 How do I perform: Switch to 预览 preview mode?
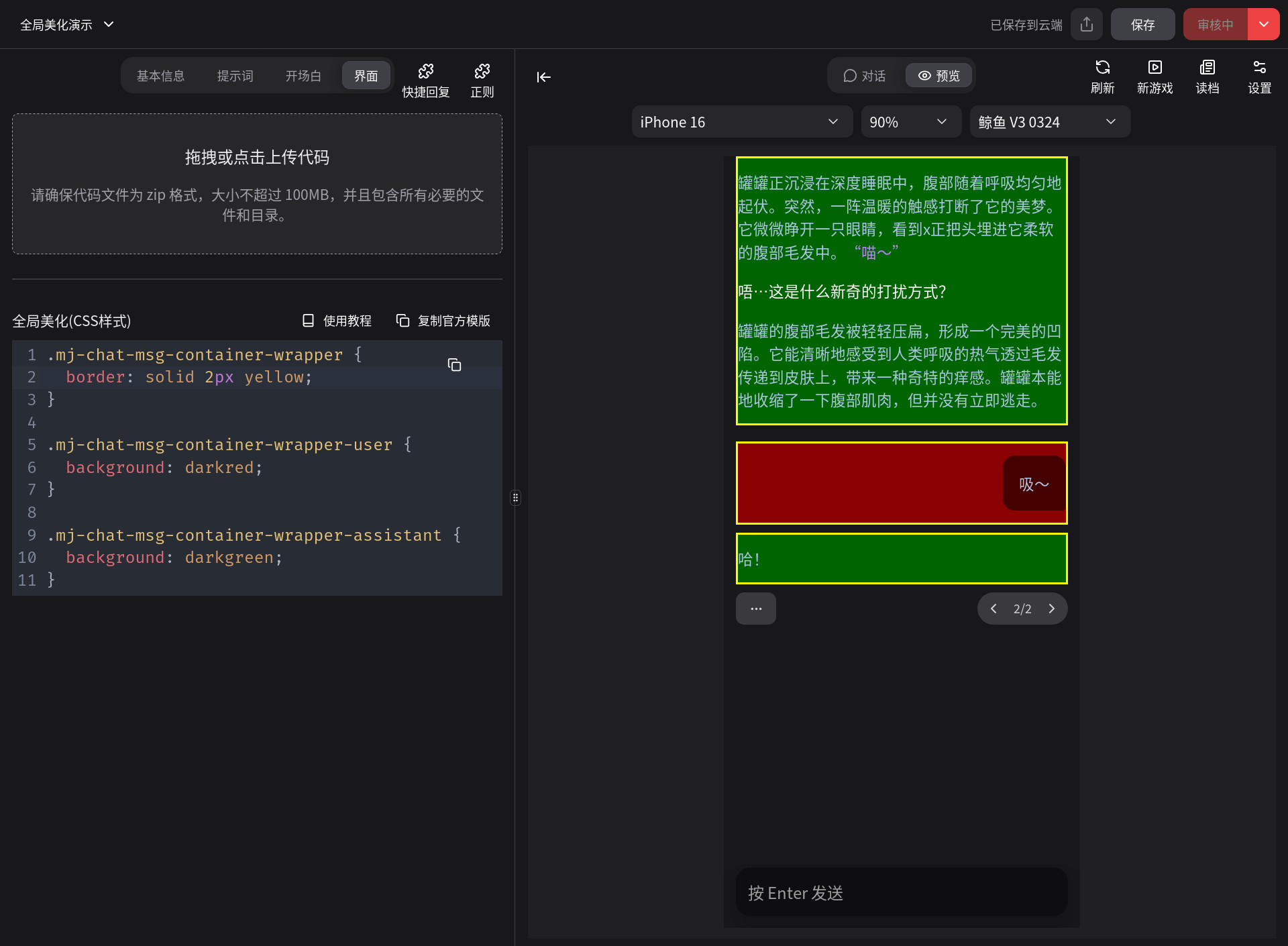coord(938,76)
